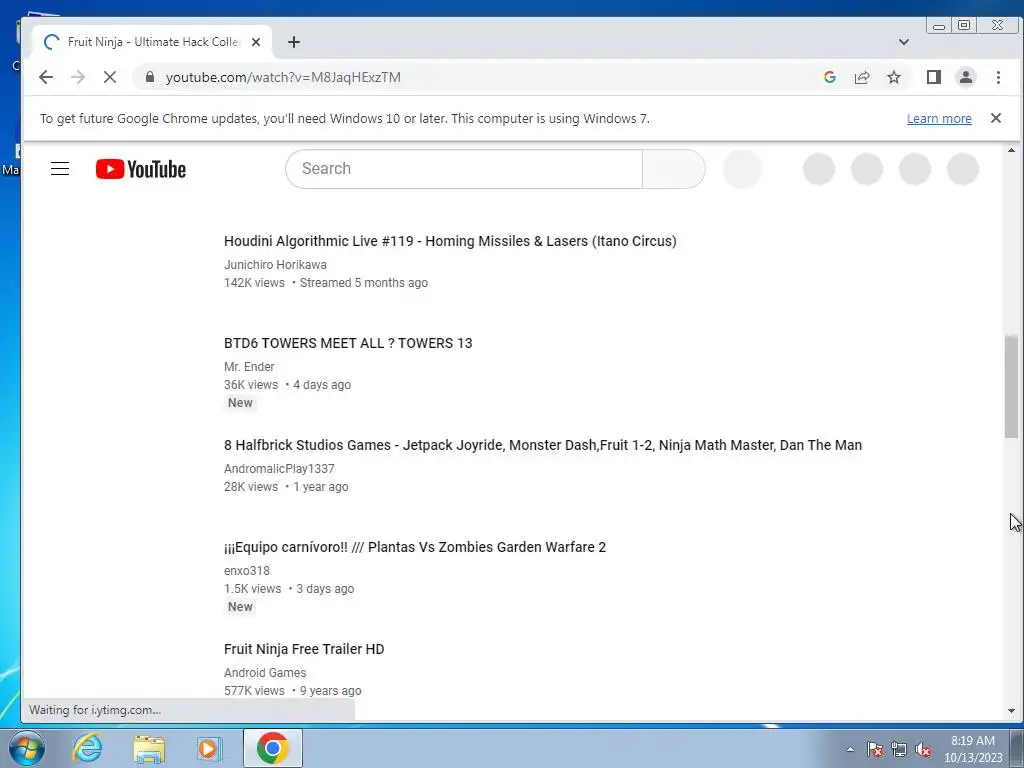The width and height of the screenshot is (1024, 768).
Task: Close the Fruit Ninja tab
Action: 256,42
